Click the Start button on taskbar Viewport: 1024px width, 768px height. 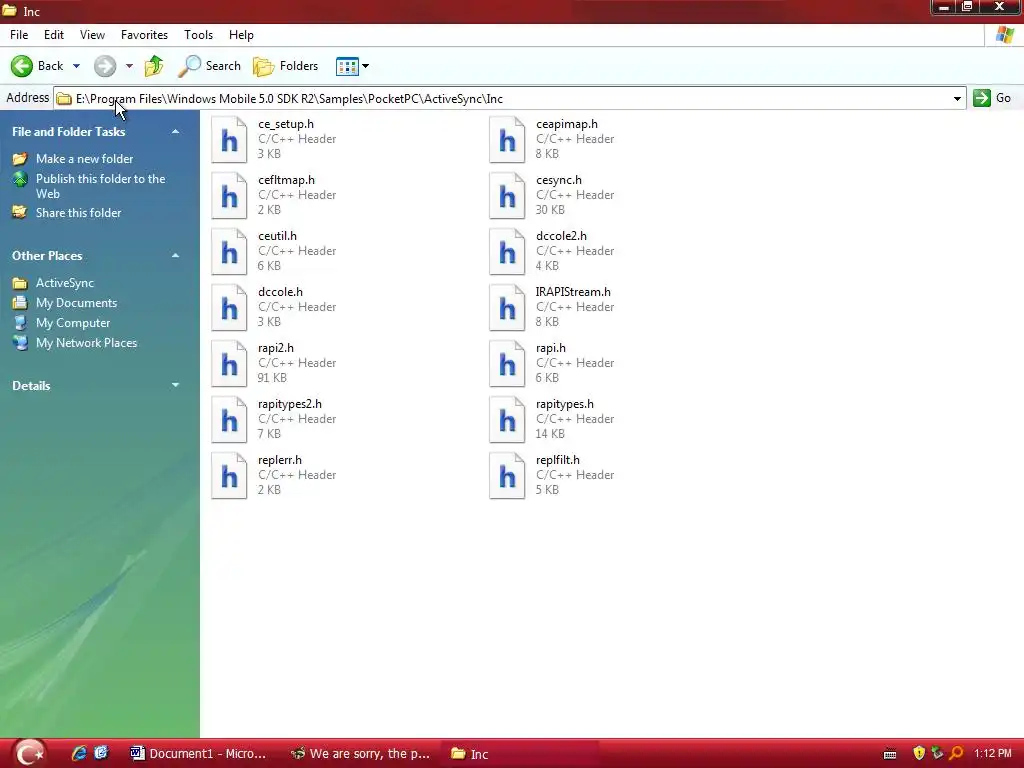(x=29, y=754)
